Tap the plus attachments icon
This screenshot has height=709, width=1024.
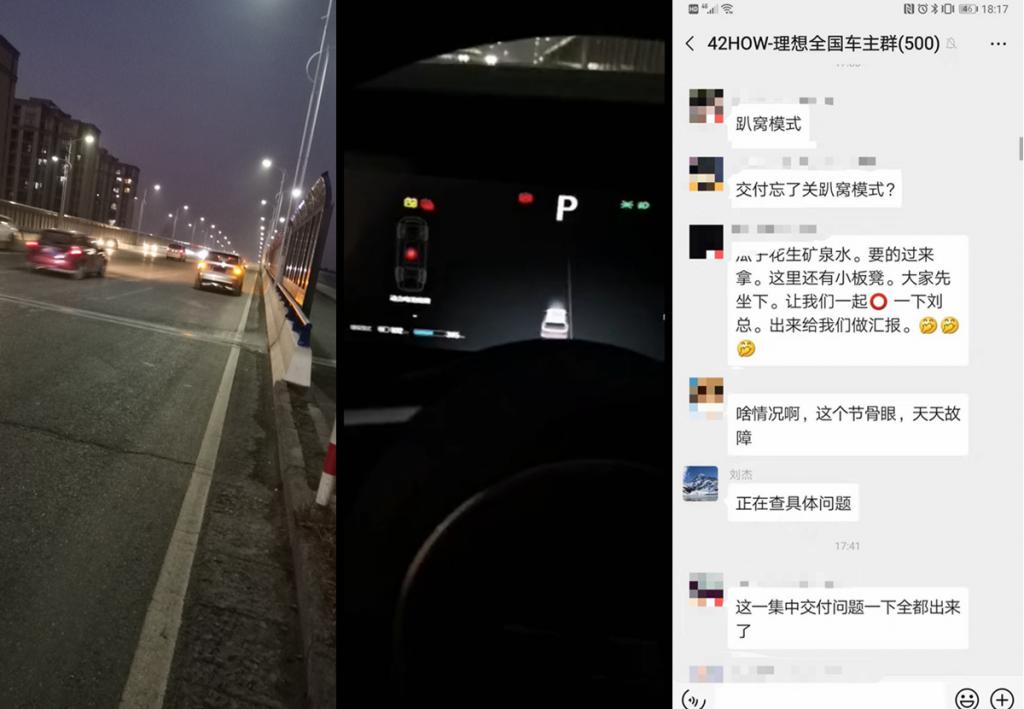(x=1002, y=699)
